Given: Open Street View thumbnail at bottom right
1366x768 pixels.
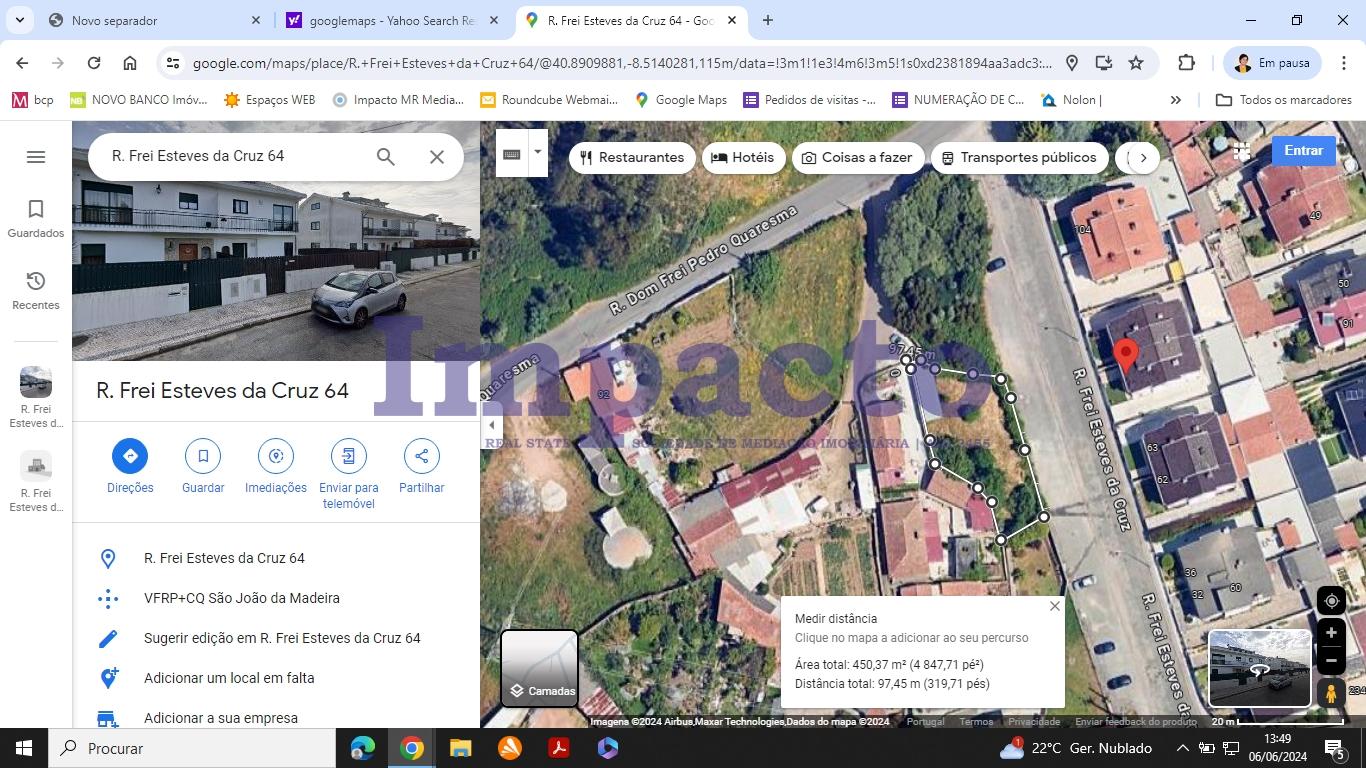Looking at the screenshot, I should pos(1259,668).
